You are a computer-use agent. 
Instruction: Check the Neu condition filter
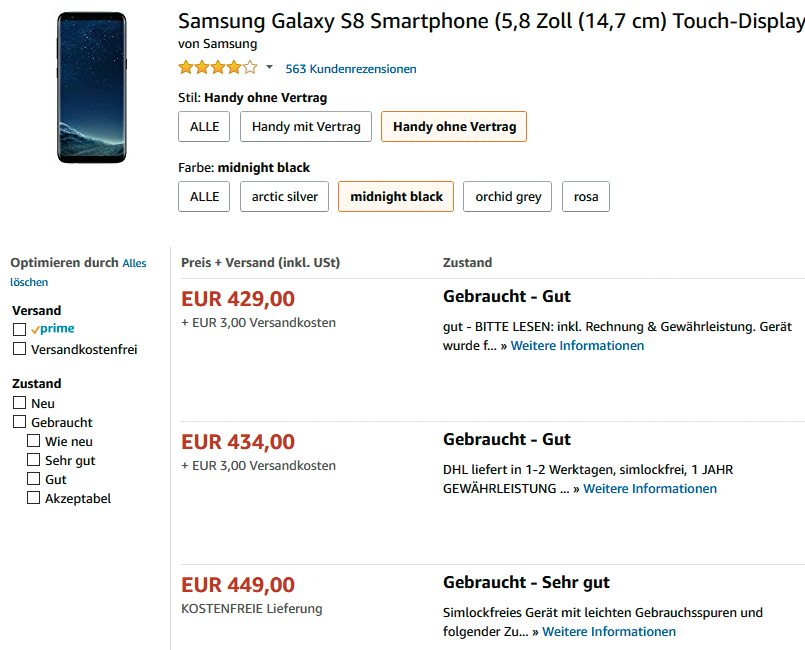(x=19, y=403)
